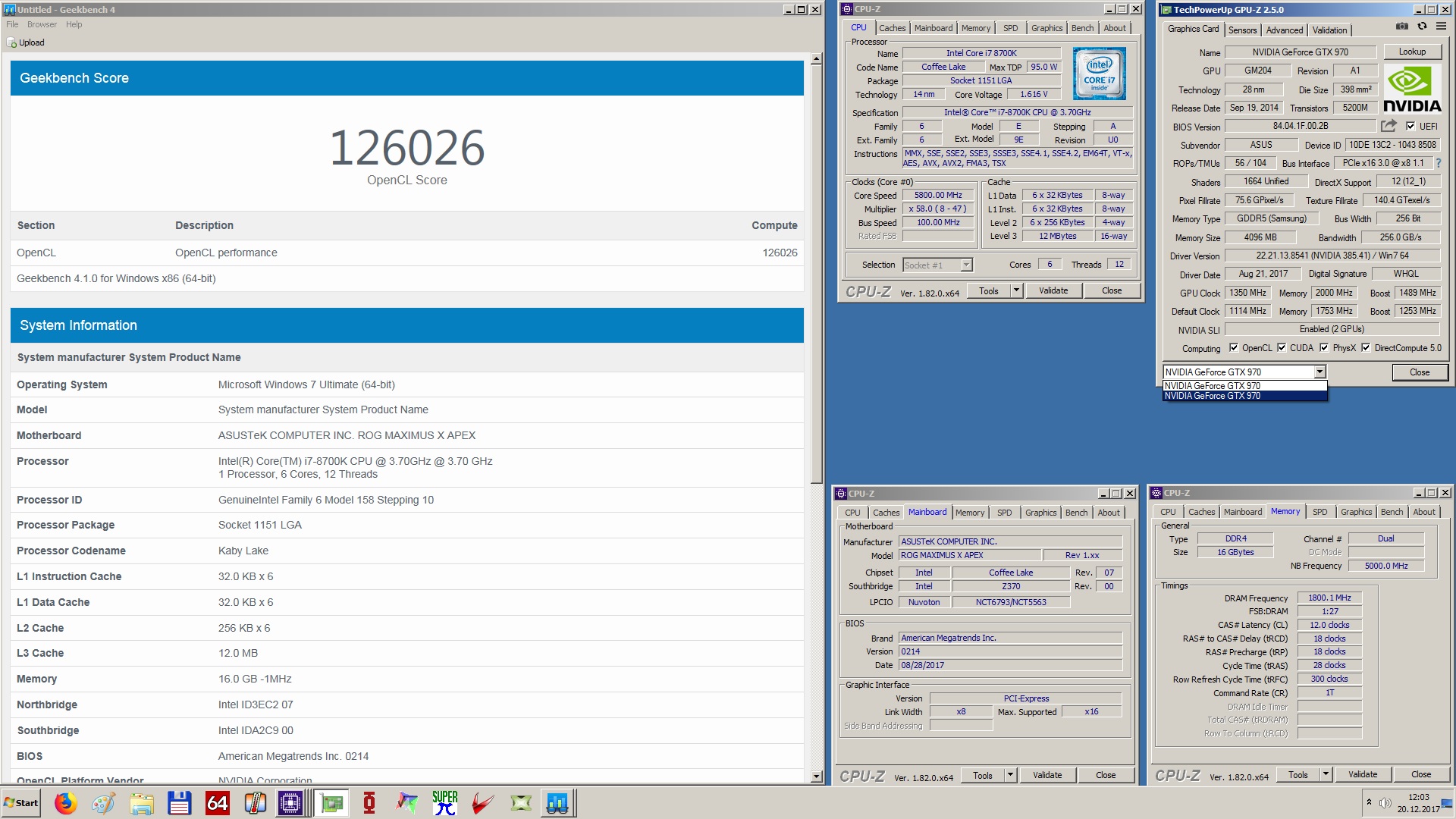The height and width of the screenshot is (819, 1456).
Task: Toggle the UEFI checkbox in GPU-Z
Action: pyautogui.click(x=1410, y=127)
